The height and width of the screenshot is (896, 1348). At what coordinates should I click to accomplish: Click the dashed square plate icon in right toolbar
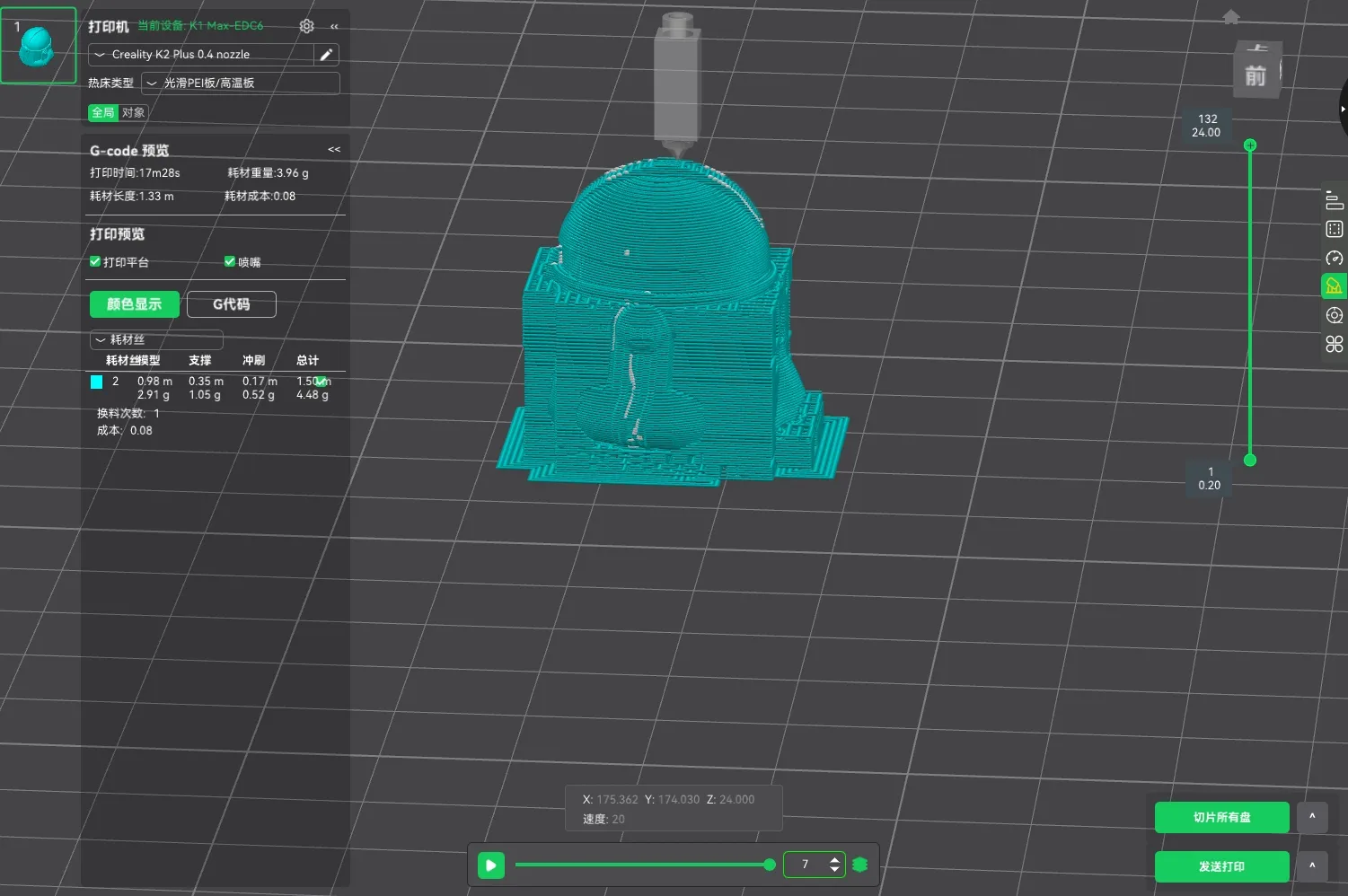click(x=1335, y=229)
